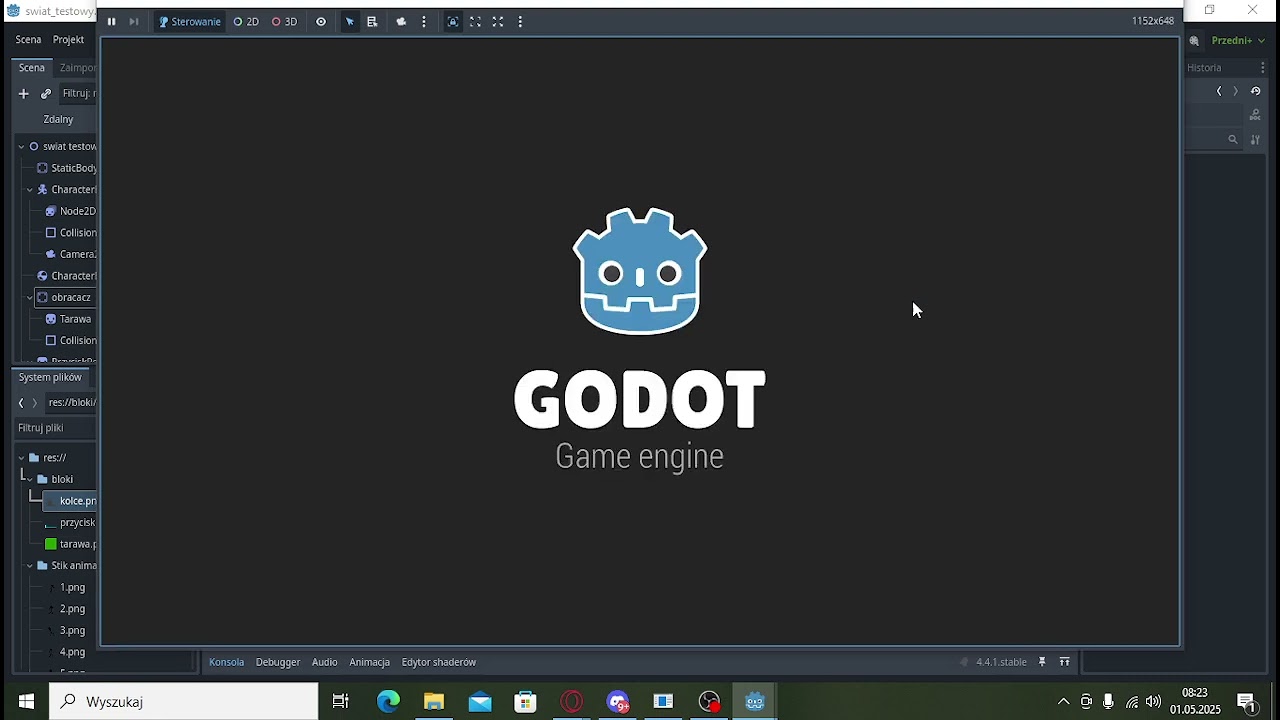Go forward in file system history
The width and height of the screenshot is (1280, 720).
35,403
